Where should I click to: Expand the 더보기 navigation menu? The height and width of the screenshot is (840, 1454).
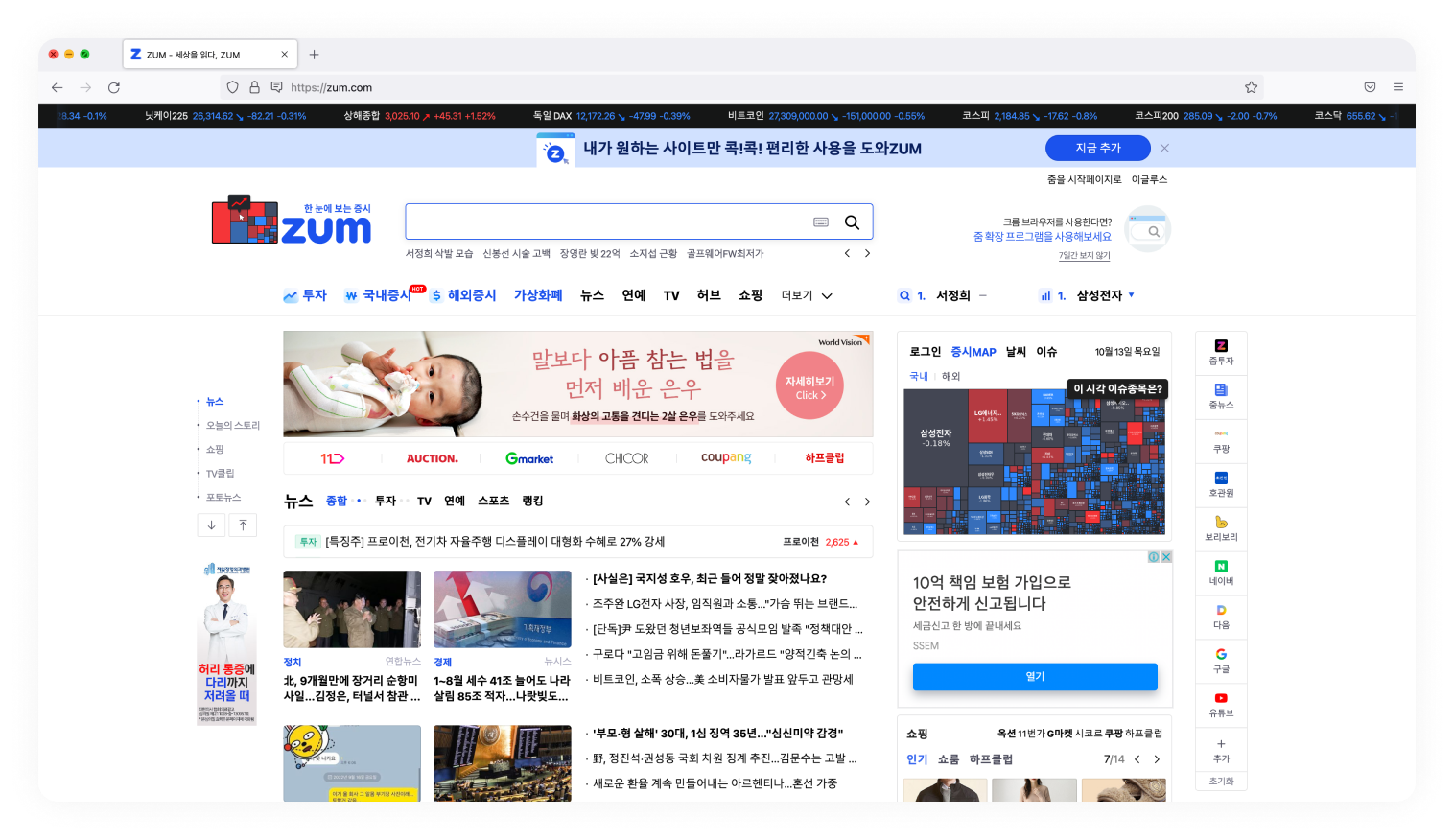pyautogui.click(x=806, y=295)
